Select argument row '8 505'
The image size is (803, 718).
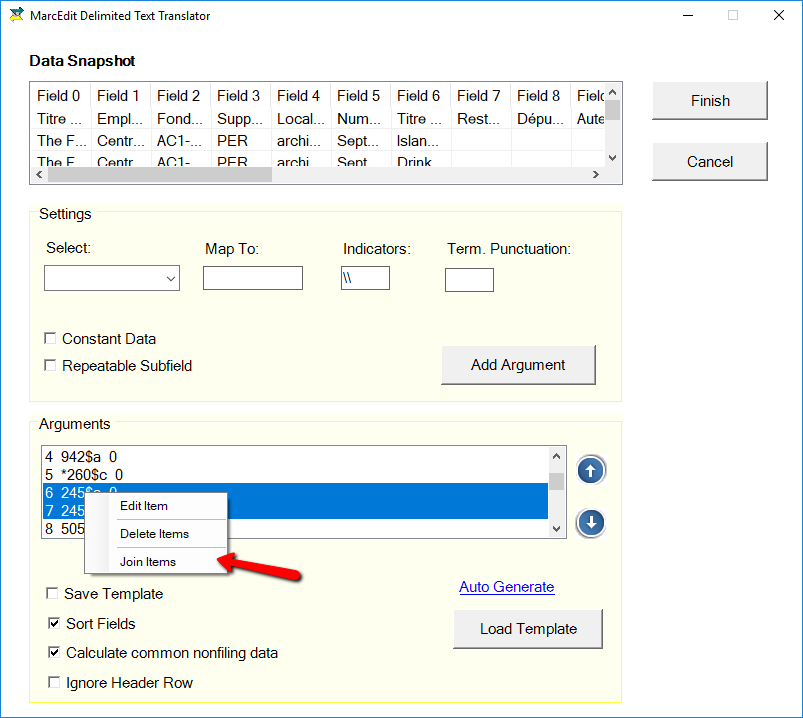click(x=295, y=528)
